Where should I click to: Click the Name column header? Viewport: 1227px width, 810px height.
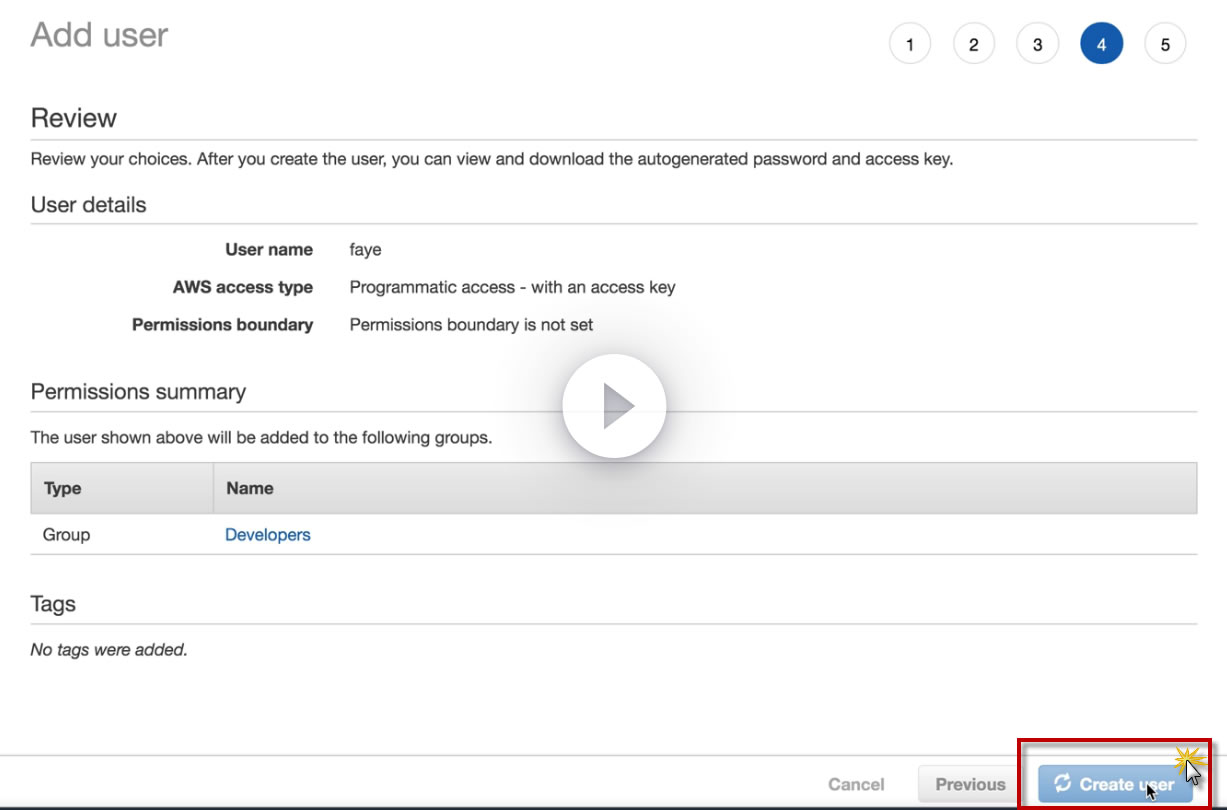click(250, 488)
